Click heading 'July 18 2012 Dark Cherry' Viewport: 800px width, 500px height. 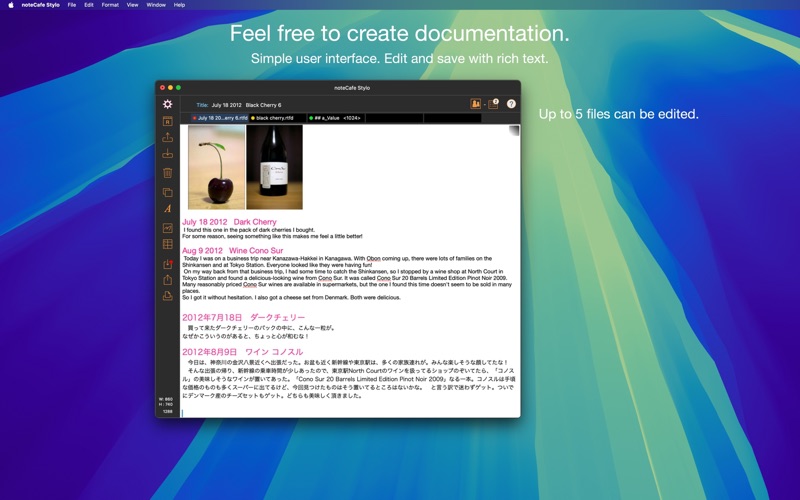(x=229, y=222)
